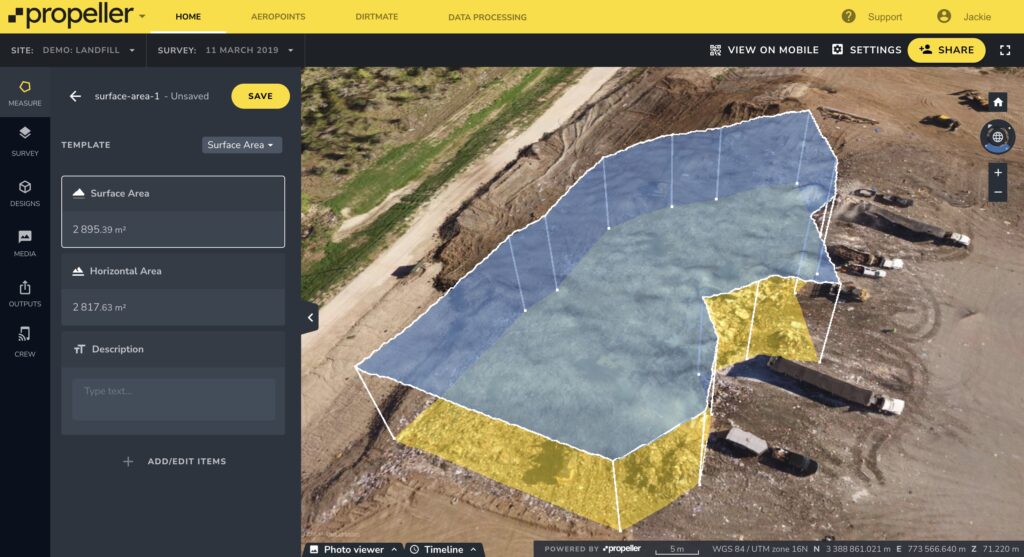The width and height of the screenshot is (1024, 557).
Task: Open the Survey layers panel
Action: pos(25,141)
